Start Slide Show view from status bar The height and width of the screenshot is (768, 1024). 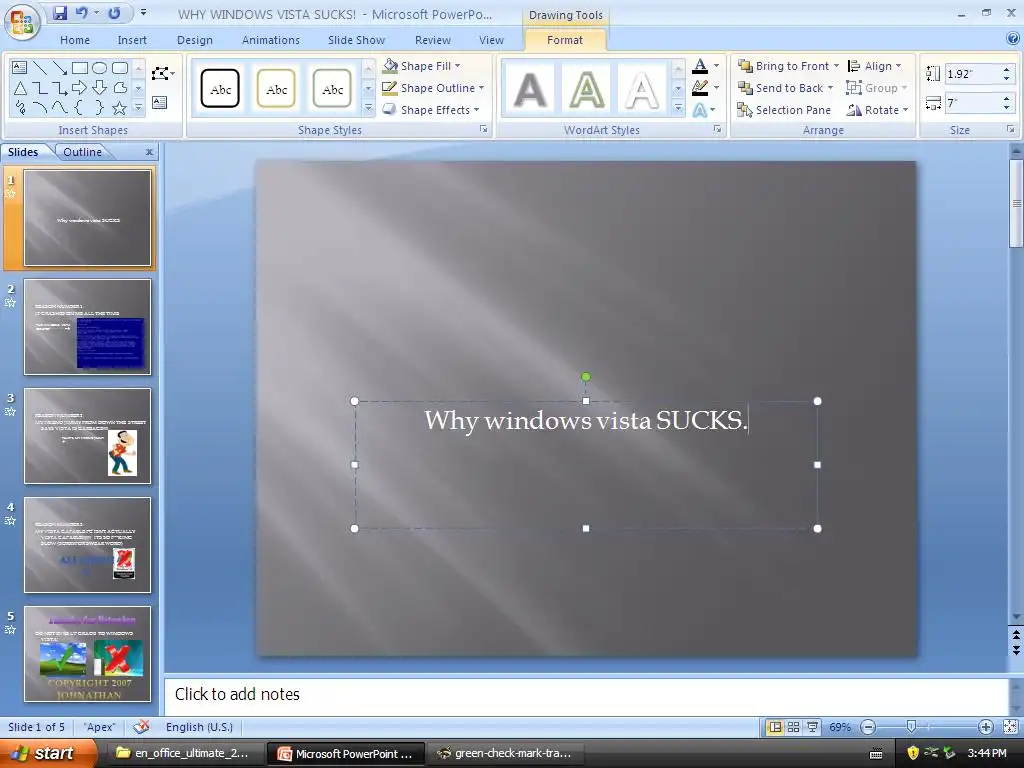[x=812, y=727]
